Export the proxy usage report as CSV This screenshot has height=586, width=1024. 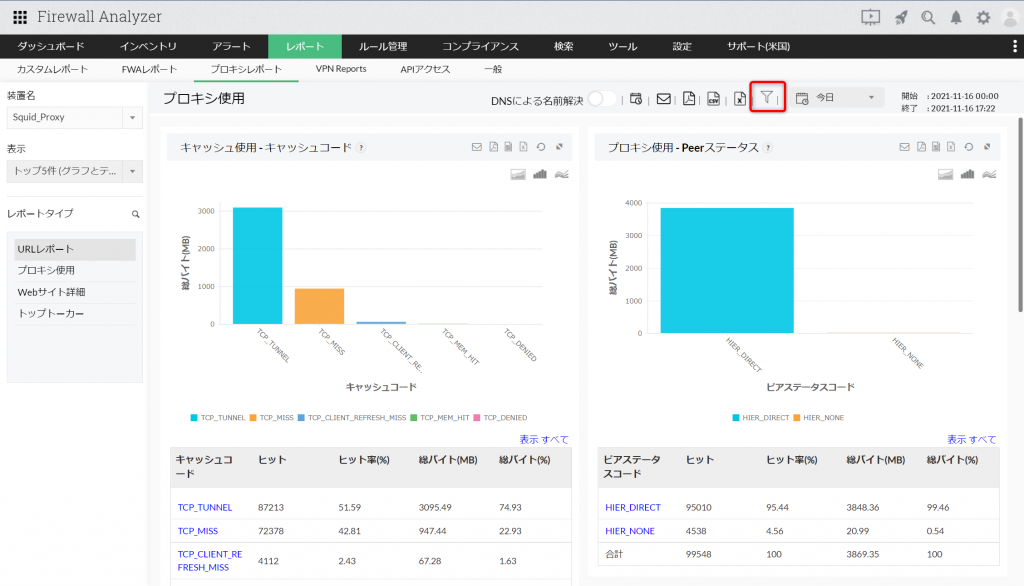tap(714, 99)
